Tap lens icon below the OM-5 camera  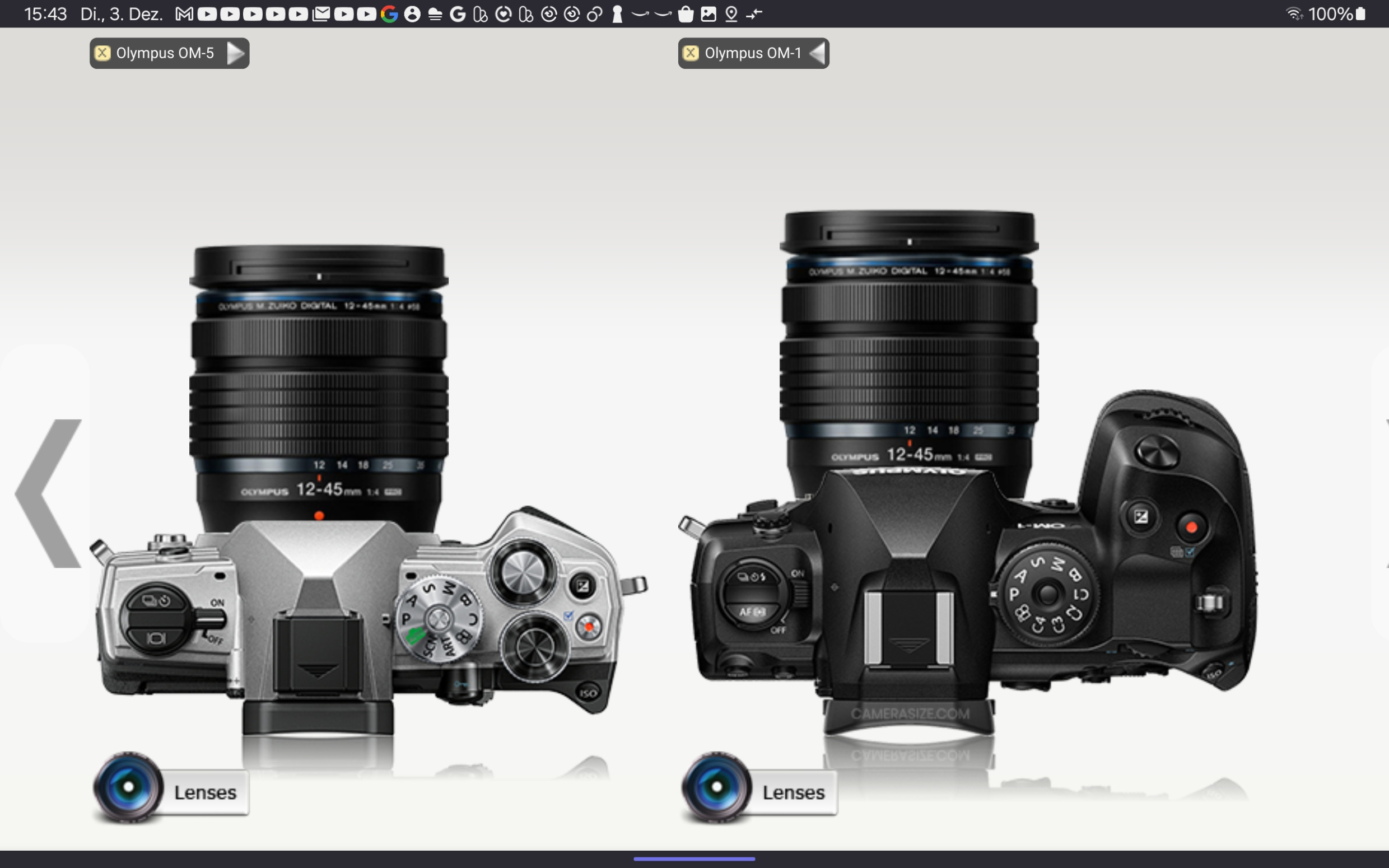coord(129,786)
